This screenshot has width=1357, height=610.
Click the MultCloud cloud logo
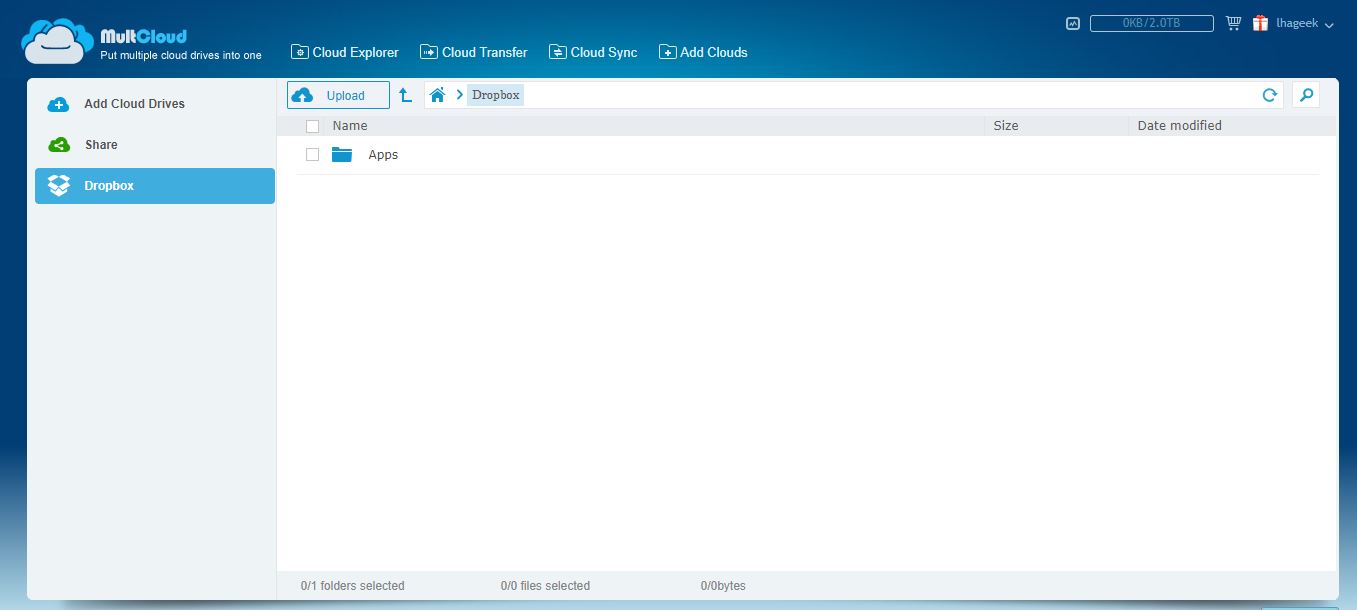point(58,42)
